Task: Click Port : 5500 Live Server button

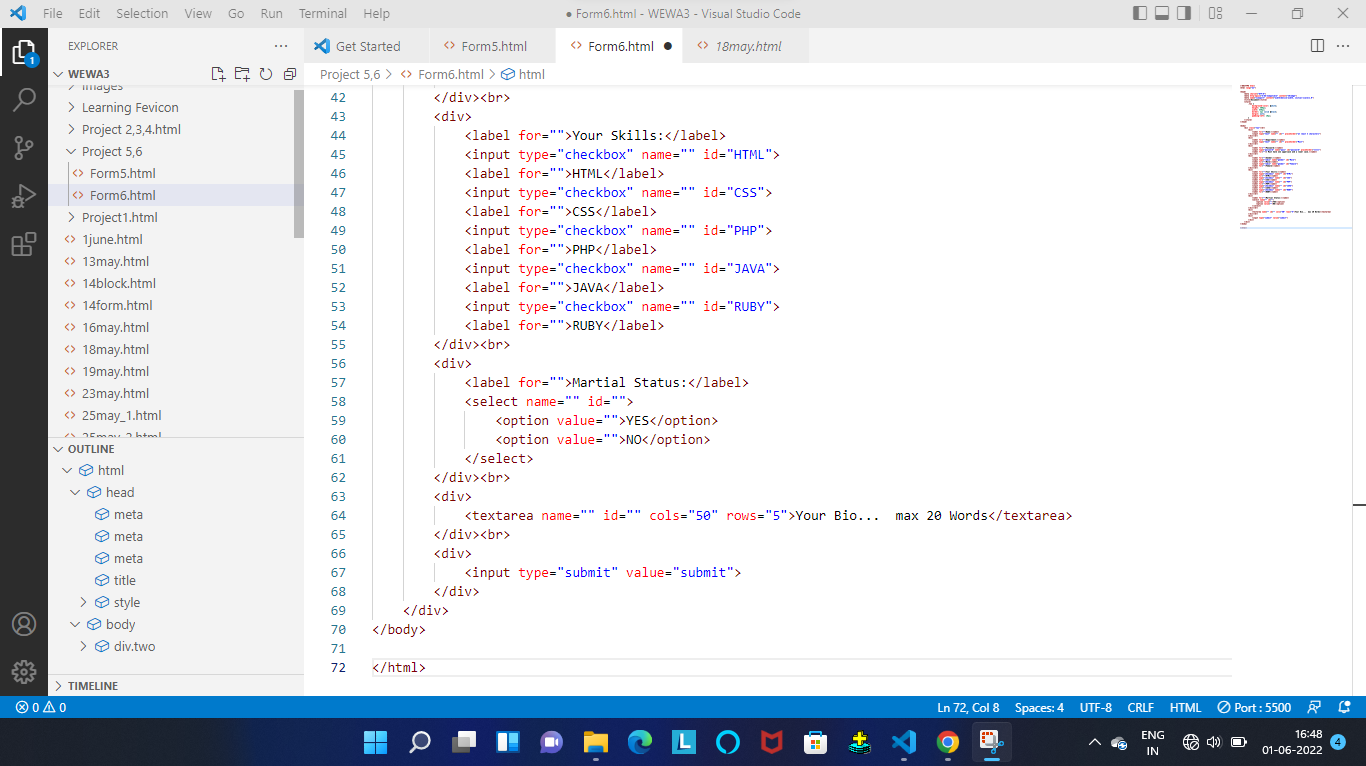Action: [x=1254, y=707]
